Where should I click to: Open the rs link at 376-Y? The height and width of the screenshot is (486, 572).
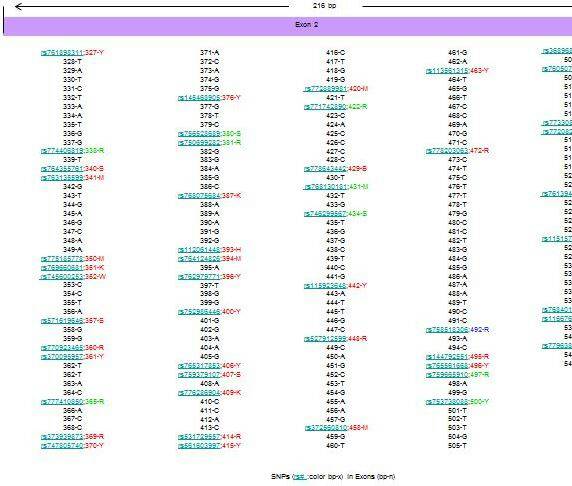click(x=200, y=98)
